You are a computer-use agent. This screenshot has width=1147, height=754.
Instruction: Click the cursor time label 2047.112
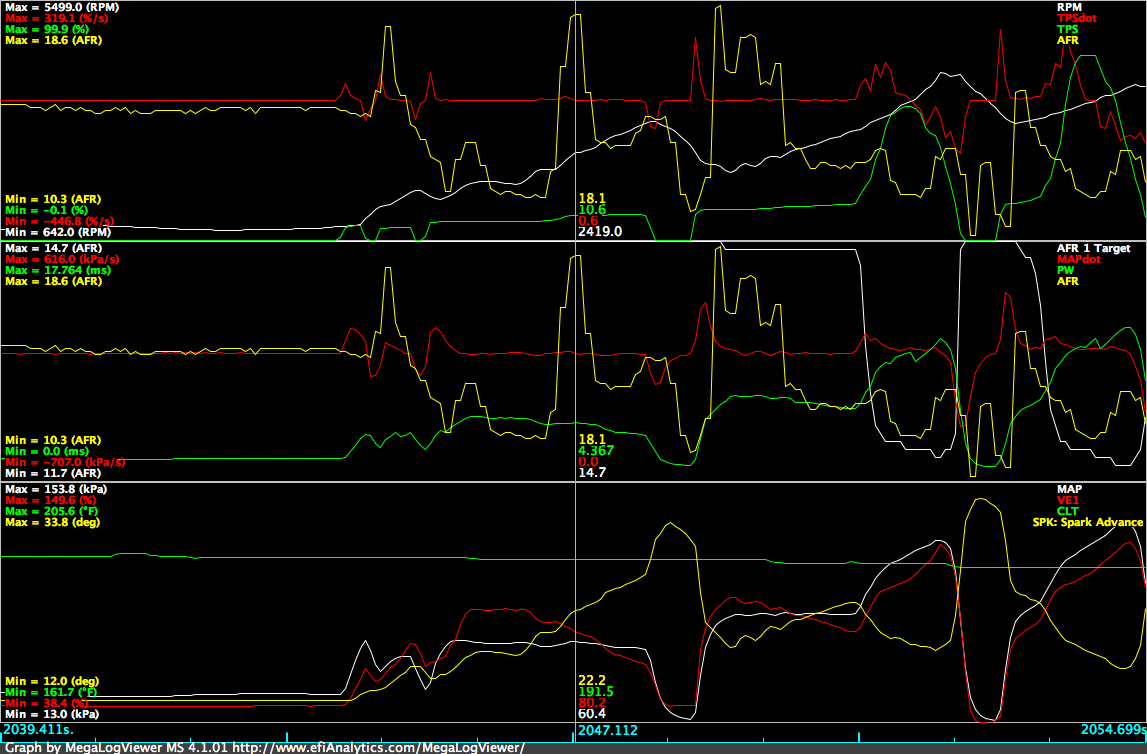(x=607, y=731)
